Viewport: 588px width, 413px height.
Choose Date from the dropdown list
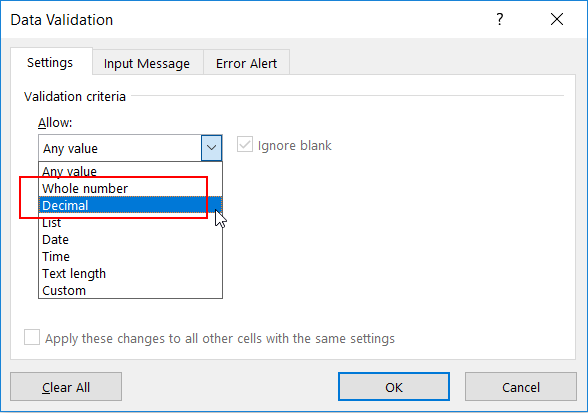pyautogui.click(x=130, y=240)
